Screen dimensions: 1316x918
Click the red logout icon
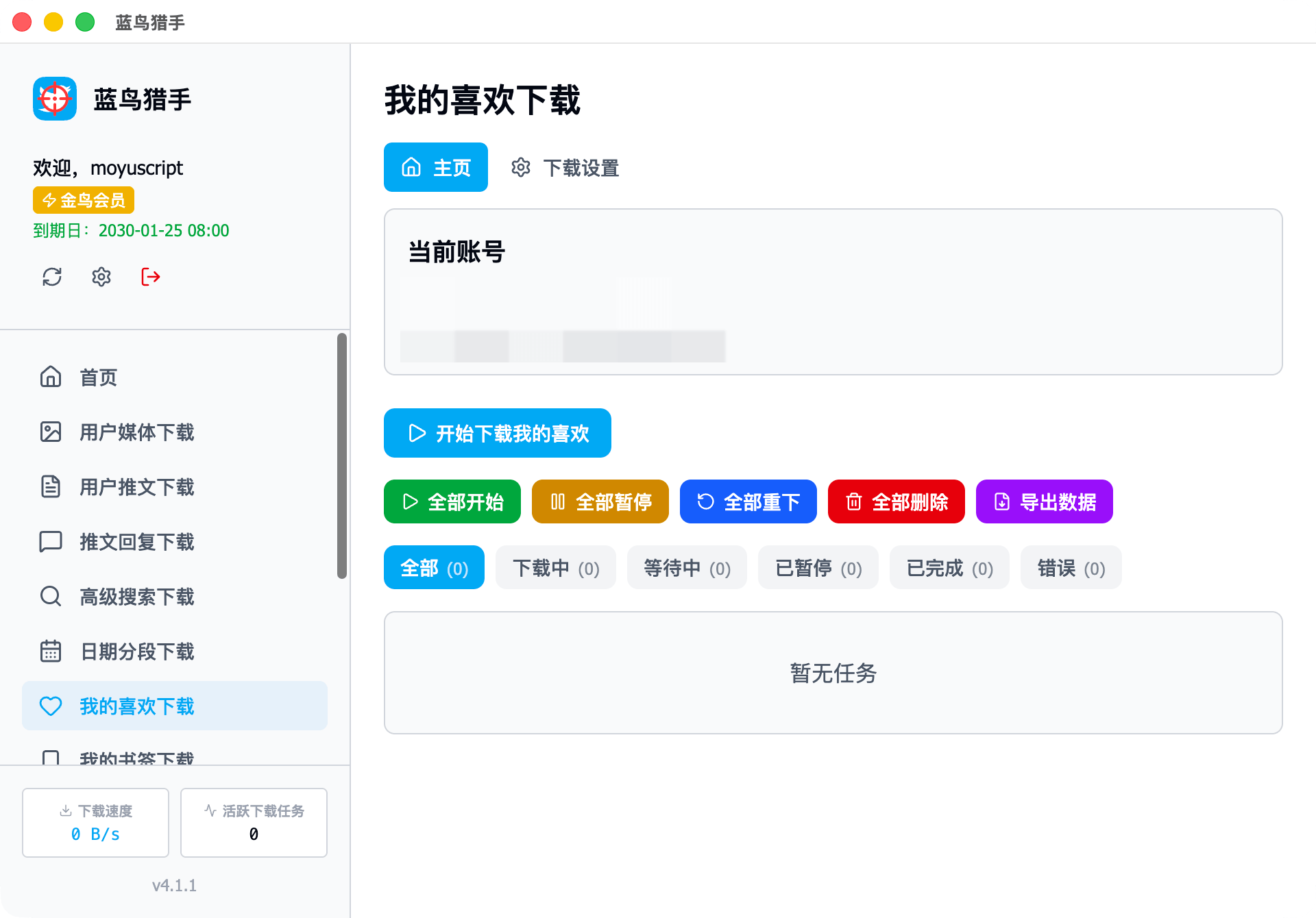point(151,277)
